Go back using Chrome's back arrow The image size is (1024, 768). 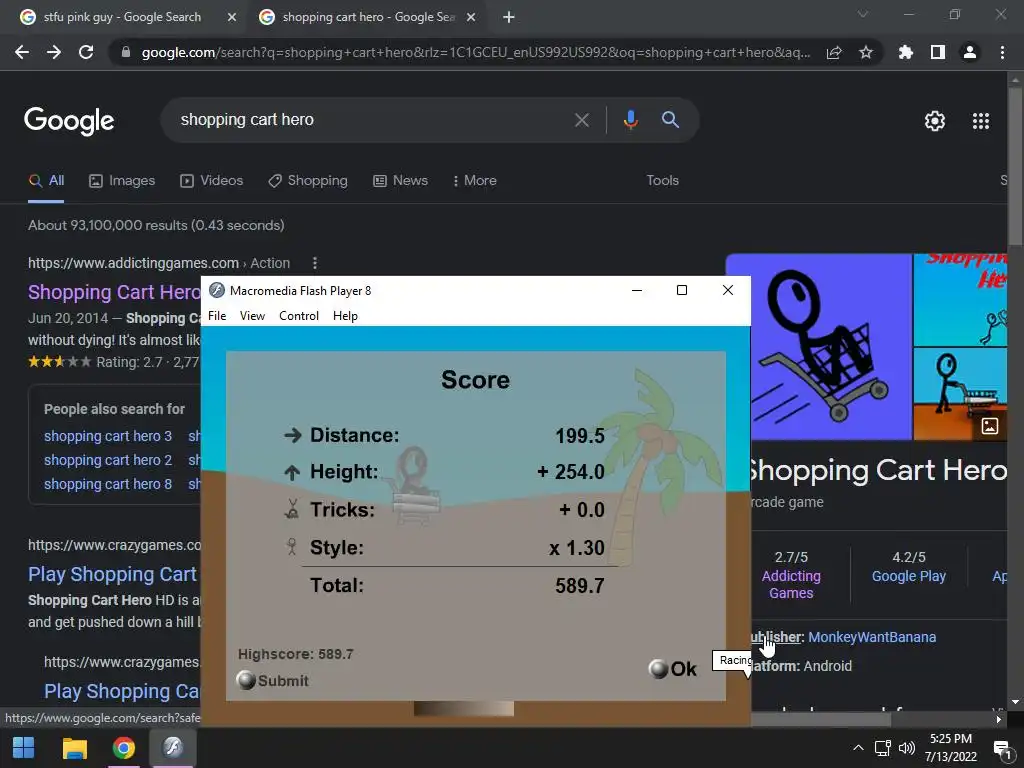tap(22, 52)
